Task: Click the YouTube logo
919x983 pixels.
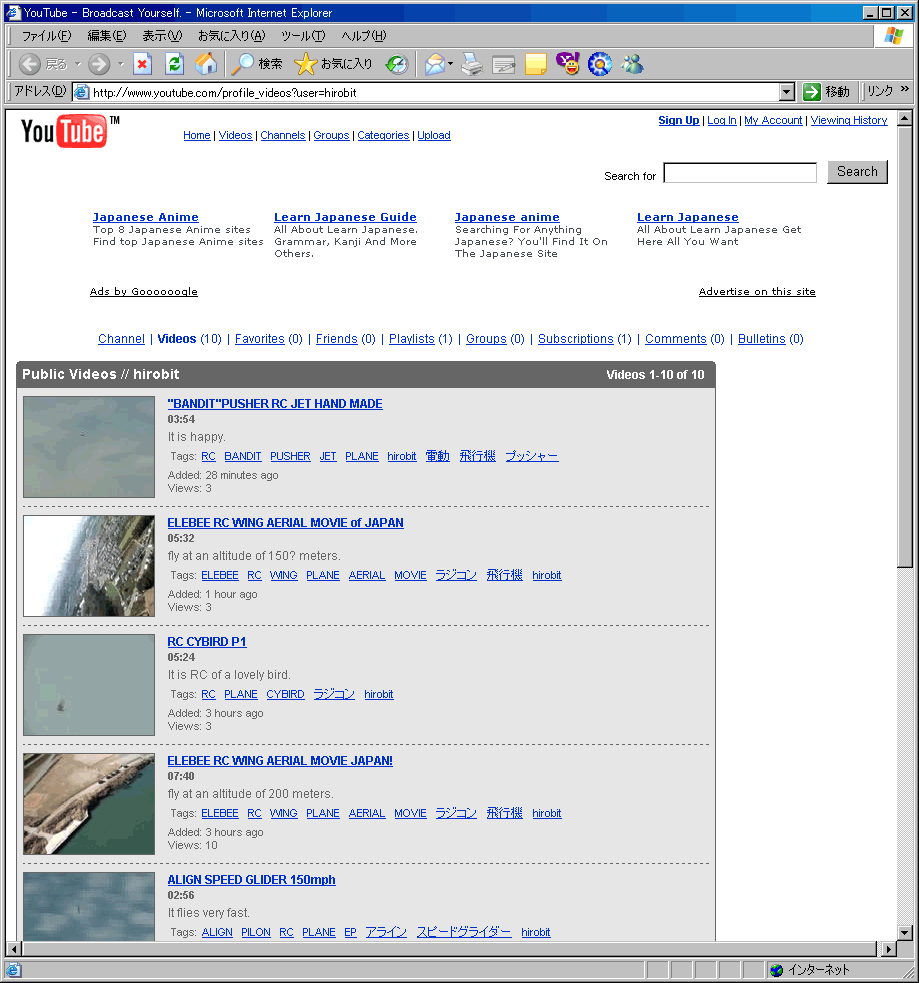Action: [x=65, y=132]
